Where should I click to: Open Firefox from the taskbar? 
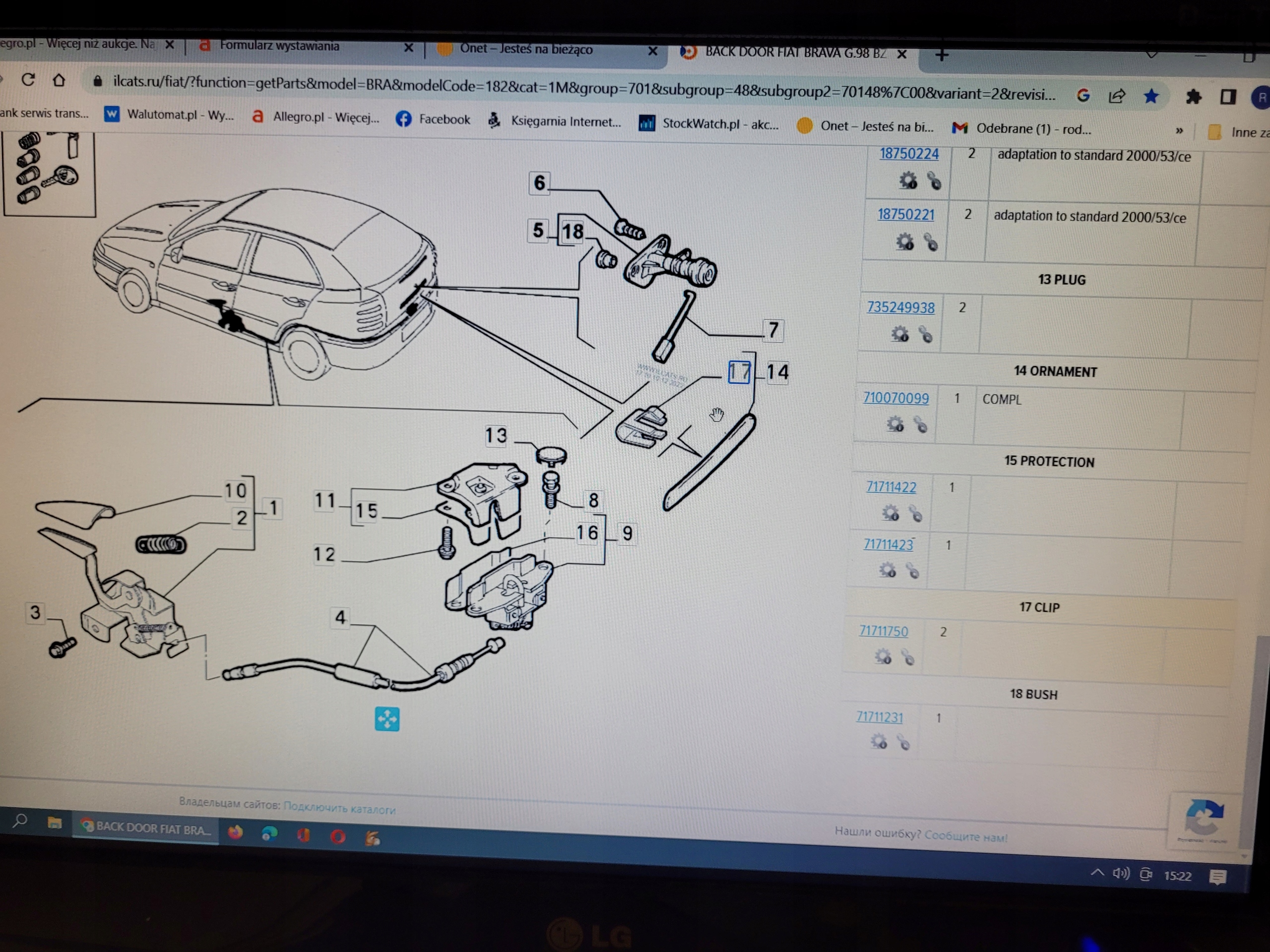tap(236, 832)
